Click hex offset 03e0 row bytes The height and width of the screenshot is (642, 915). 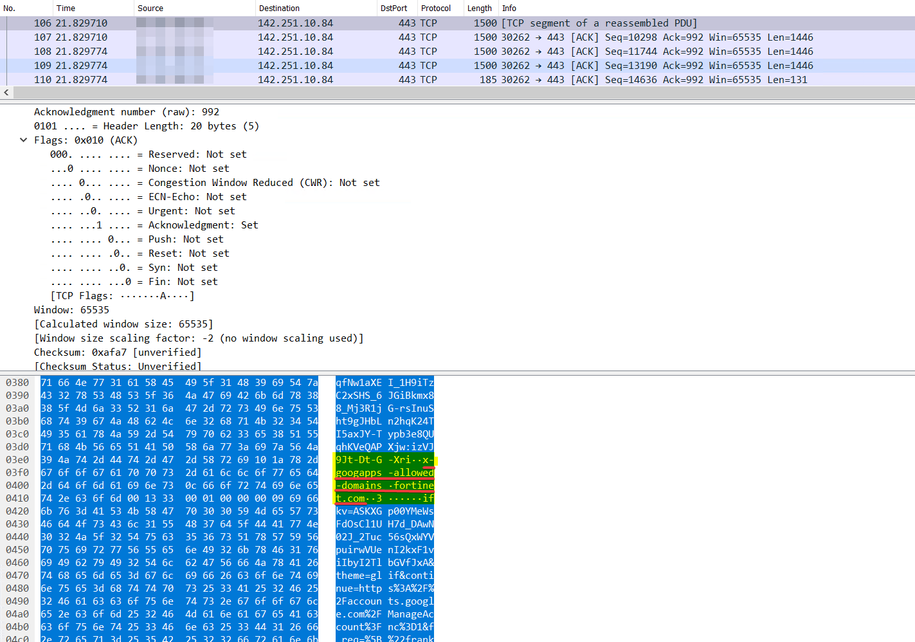pyautogui.click(x=179, y=460)
